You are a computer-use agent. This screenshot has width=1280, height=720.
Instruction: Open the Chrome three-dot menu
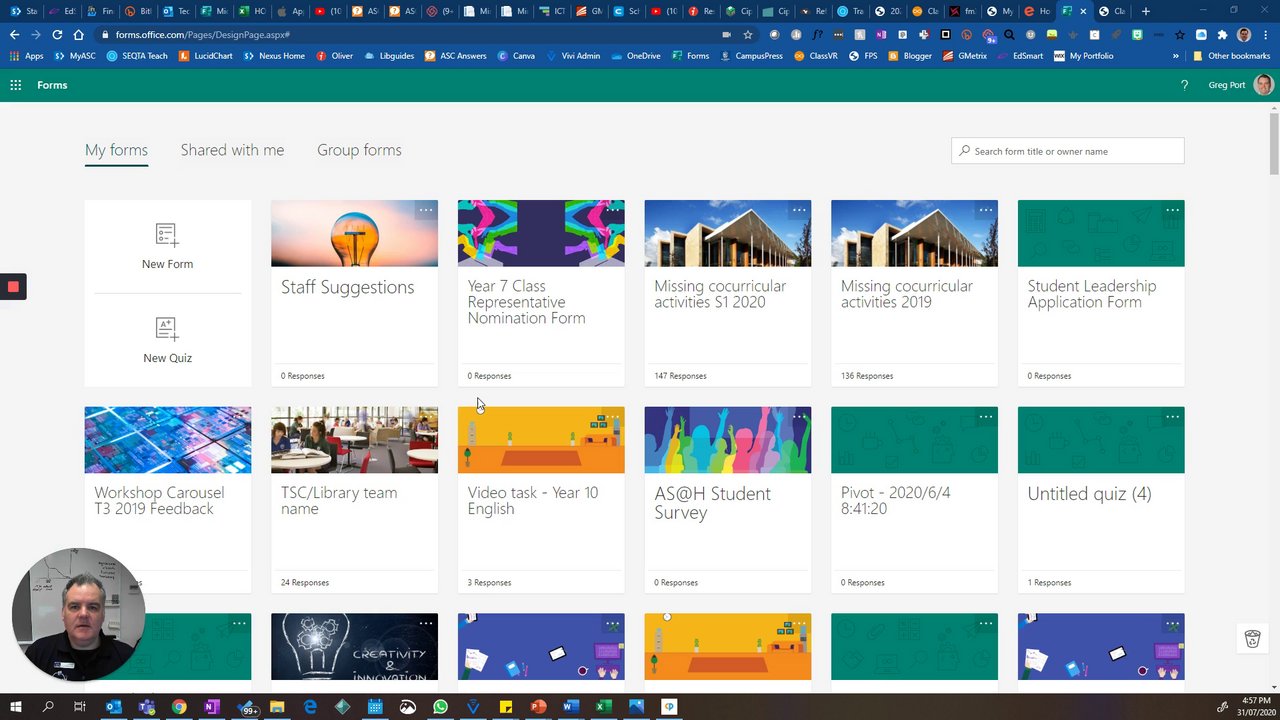coord(1266,35)
